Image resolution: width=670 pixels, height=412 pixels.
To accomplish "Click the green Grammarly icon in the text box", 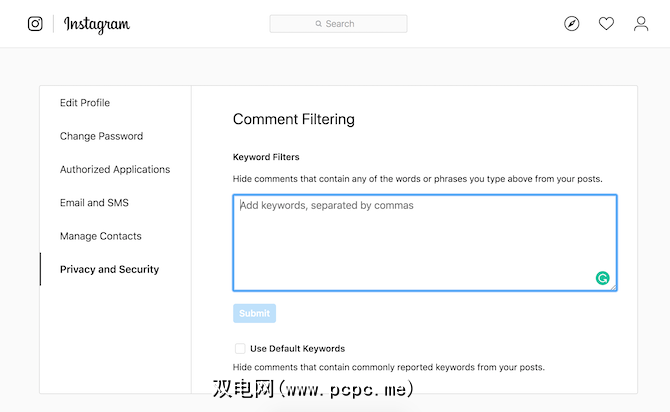I will click(603, 278).
